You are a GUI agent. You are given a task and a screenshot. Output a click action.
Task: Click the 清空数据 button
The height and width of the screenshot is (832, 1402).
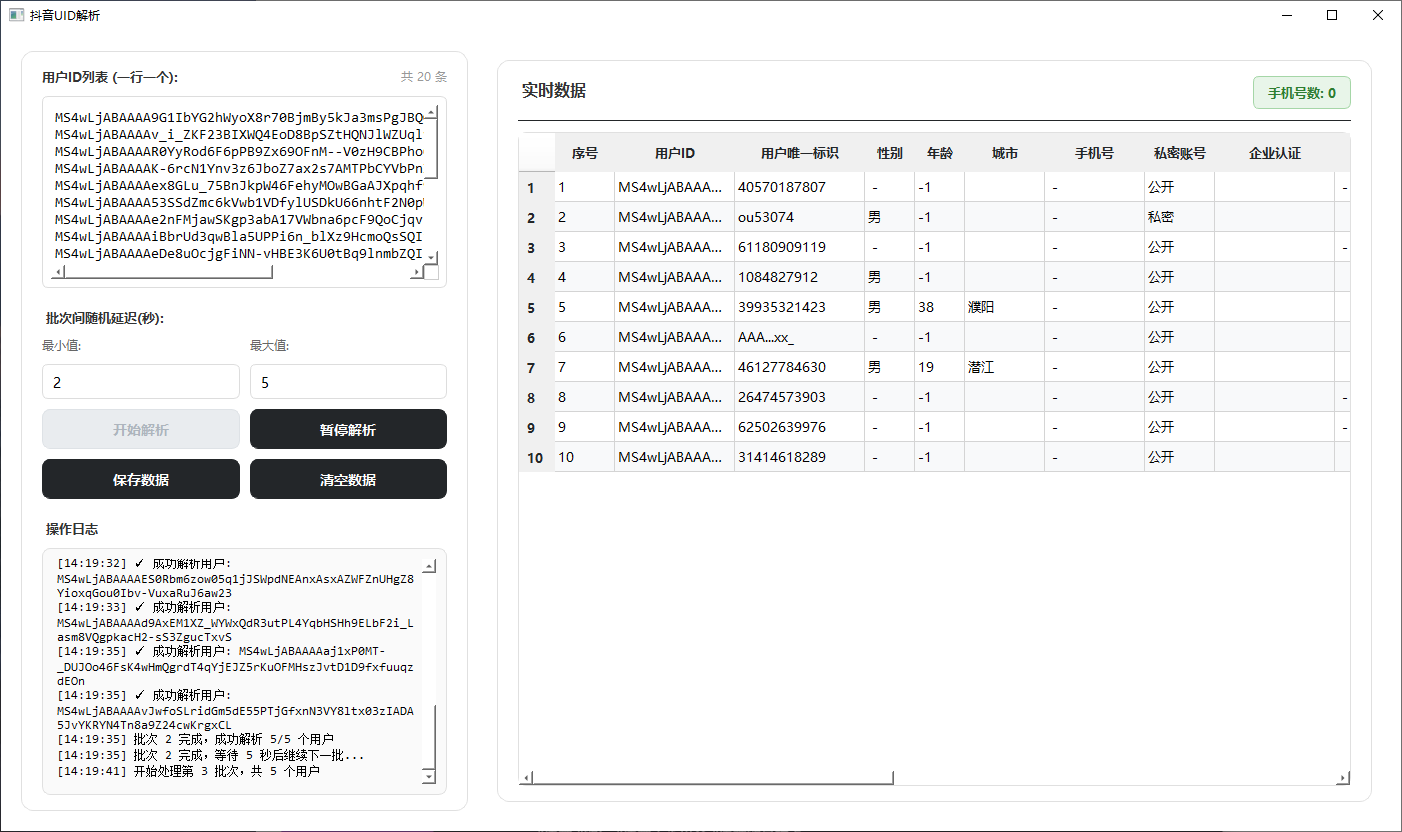point(348,479)
